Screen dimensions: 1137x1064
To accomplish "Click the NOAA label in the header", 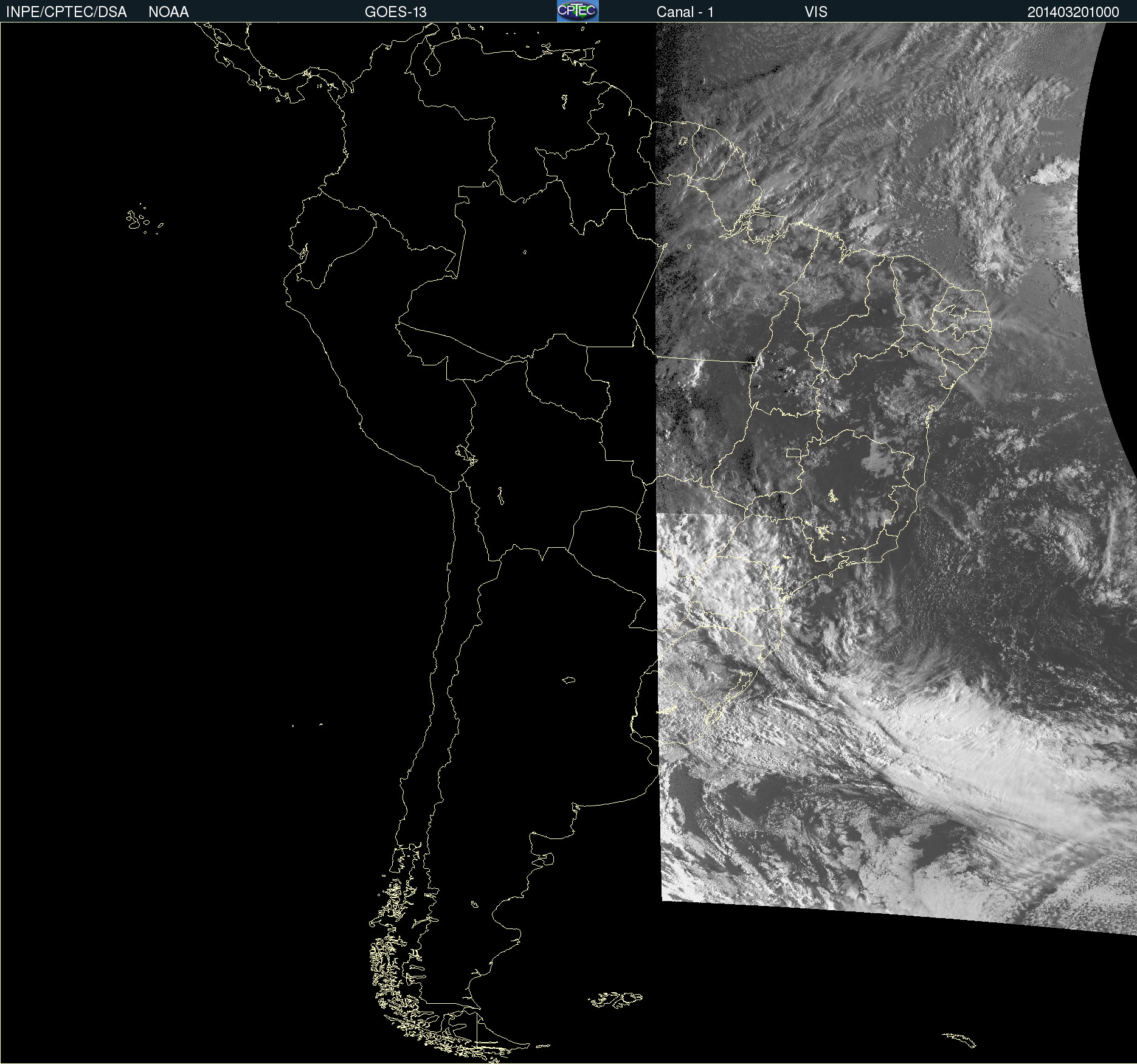I will coord(168,12).
